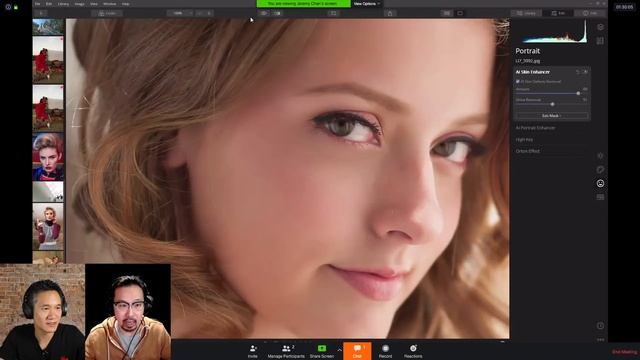640x360 pixels.
Task: Click End Meeting in Zoom
Action: [624, 352]
